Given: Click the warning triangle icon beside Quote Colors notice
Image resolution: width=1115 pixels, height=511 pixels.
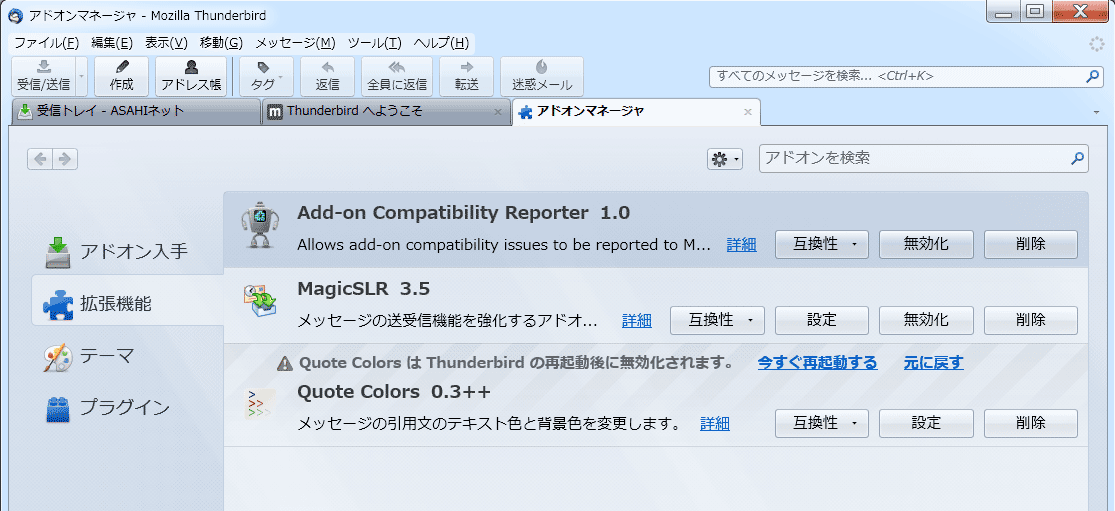Looking at the screenshot, I should point(285,364).
